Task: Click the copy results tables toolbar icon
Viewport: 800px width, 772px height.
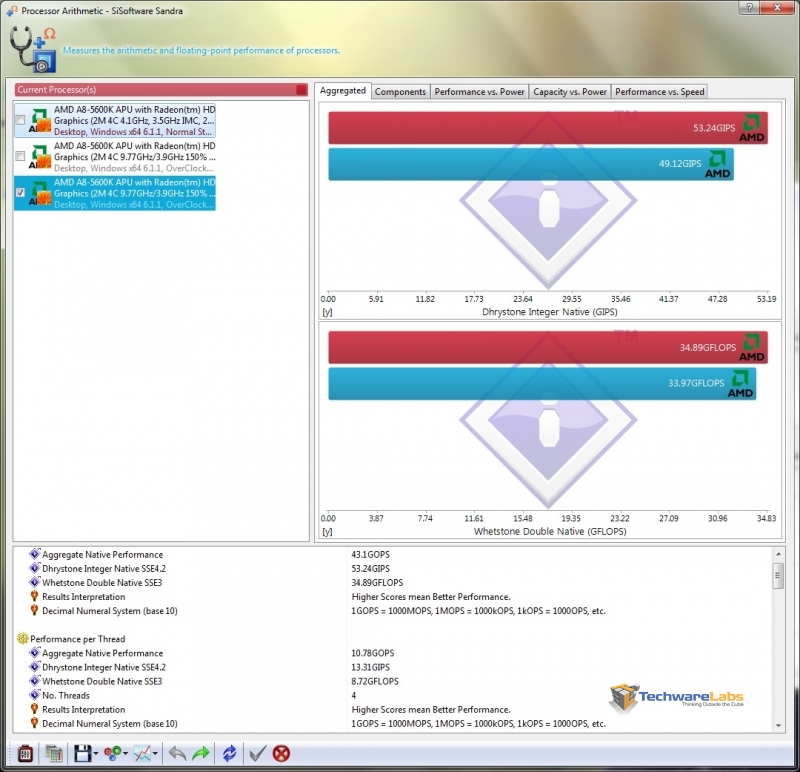Action: click(54, 753)
